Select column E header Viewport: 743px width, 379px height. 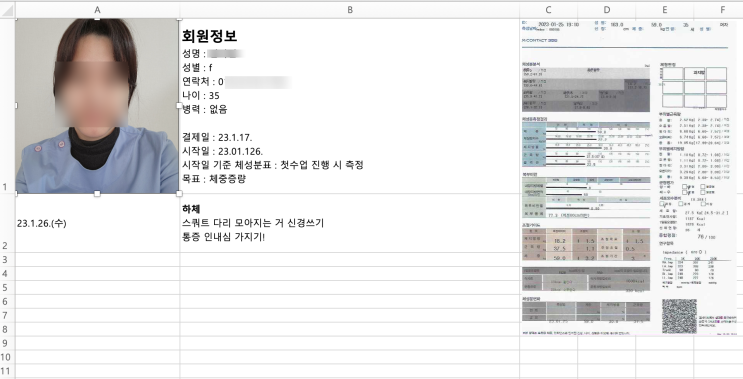click(664, 9)
